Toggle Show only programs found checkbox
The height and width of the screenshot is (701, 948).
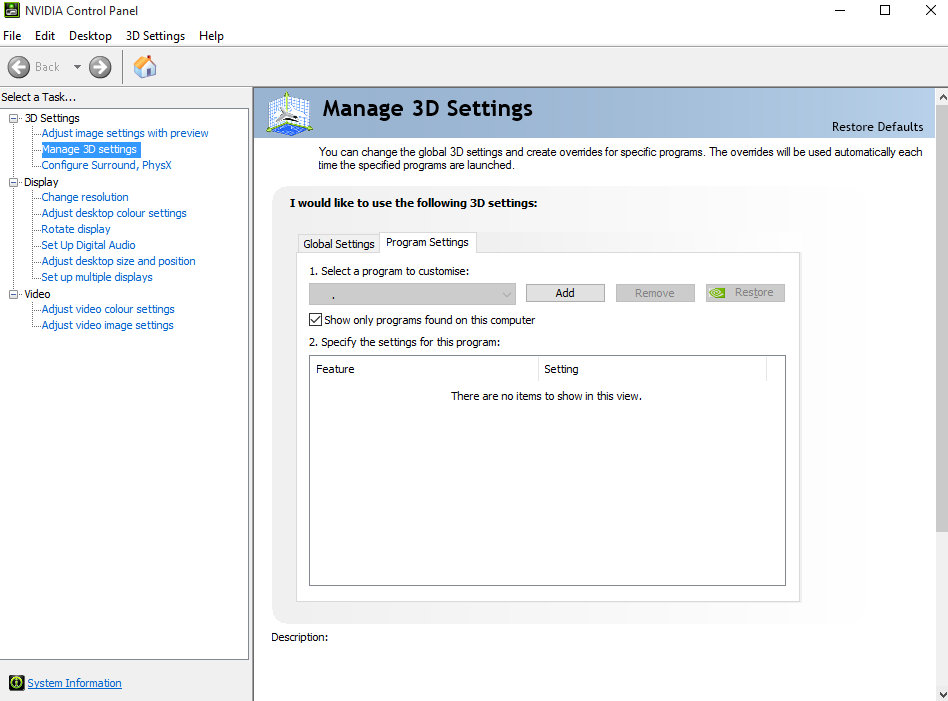pos(315,319)
